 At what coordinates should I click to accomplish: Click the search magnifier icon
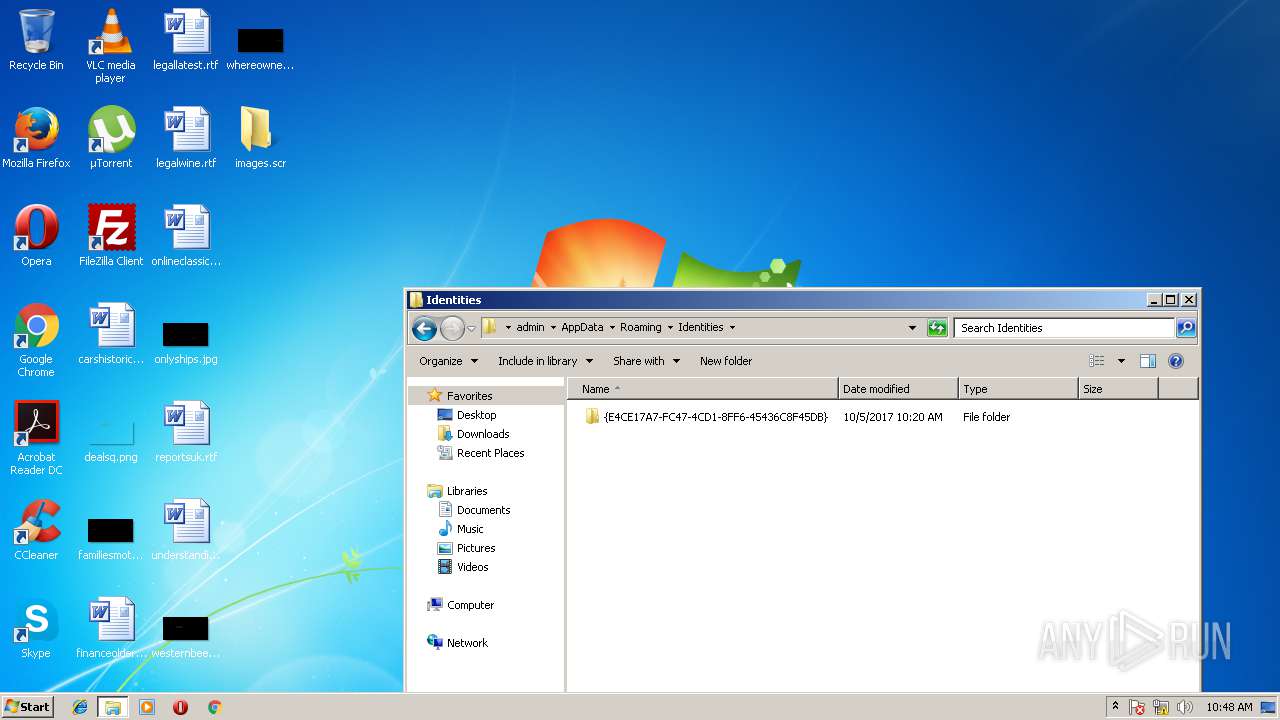coord(1185,328)
